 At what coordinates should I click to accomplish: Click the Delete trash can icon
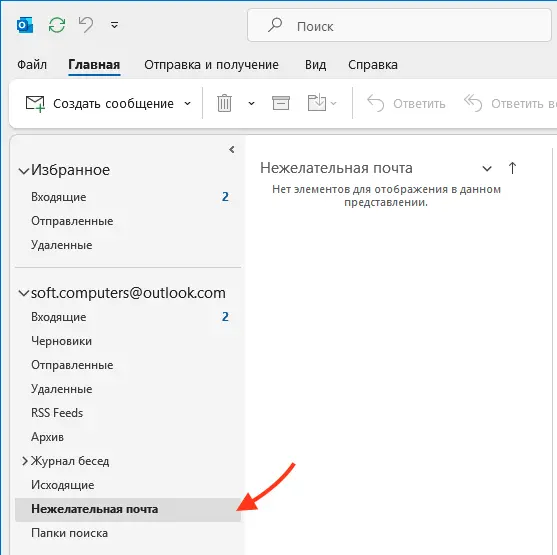click(x=224, y=103)
